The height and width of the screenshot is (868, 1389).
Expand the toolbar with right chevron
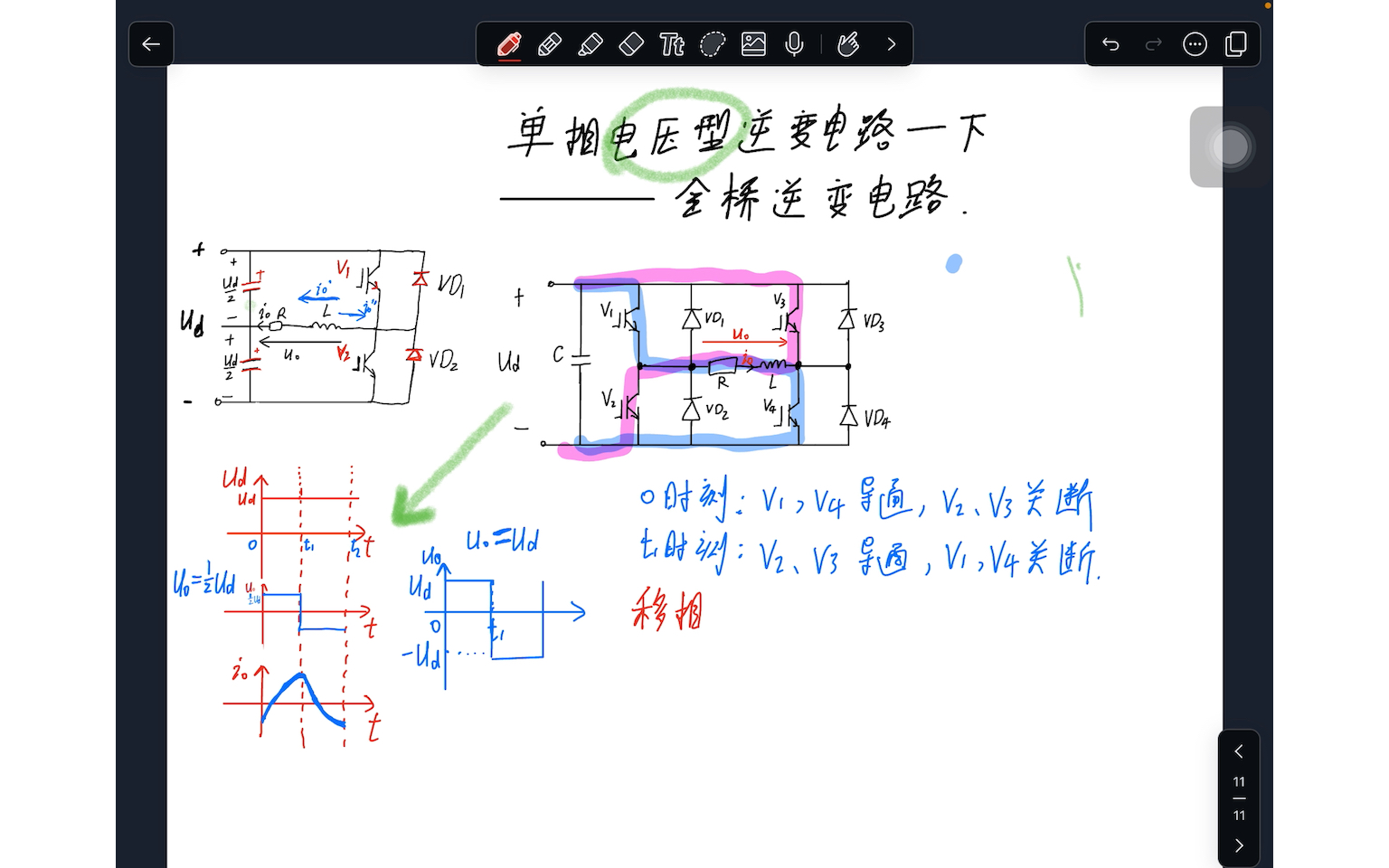pos(892,44)
